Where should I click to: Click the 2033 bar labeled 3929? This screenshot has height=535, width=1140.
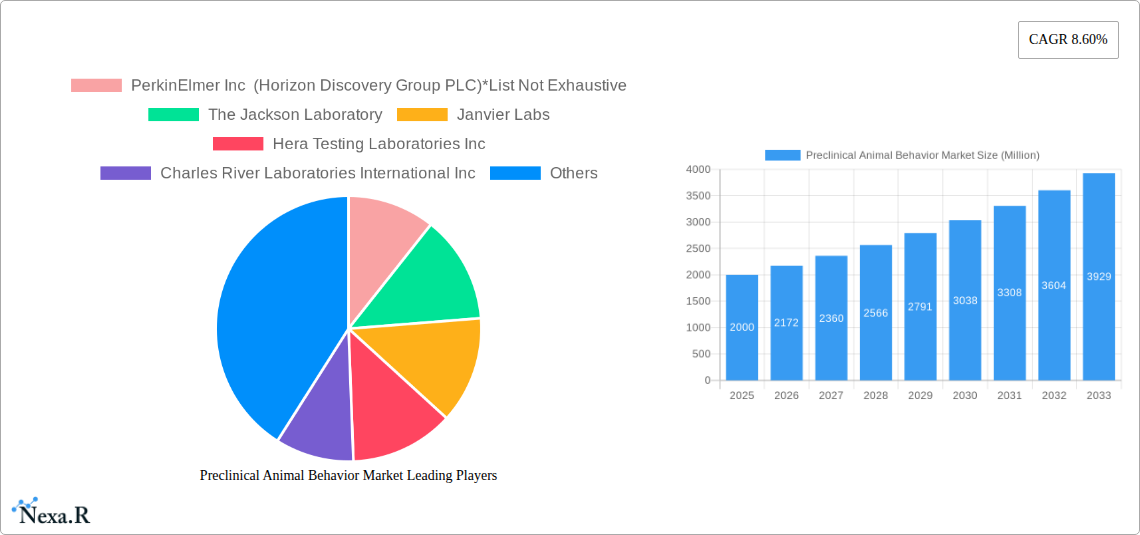[1099, 277]
